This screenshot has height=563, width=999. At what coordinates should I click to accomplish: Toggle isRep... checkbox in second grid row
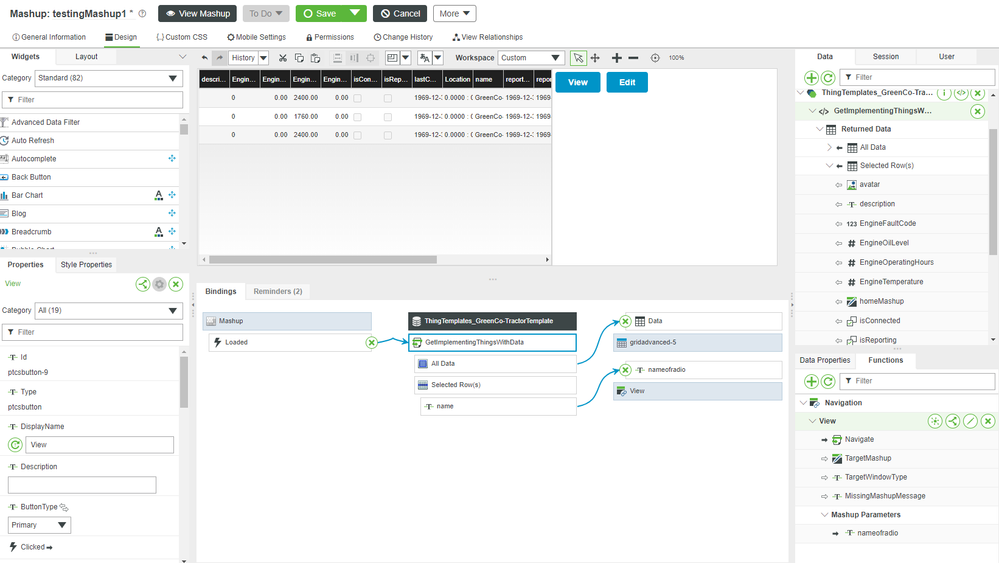click(387, 117)
